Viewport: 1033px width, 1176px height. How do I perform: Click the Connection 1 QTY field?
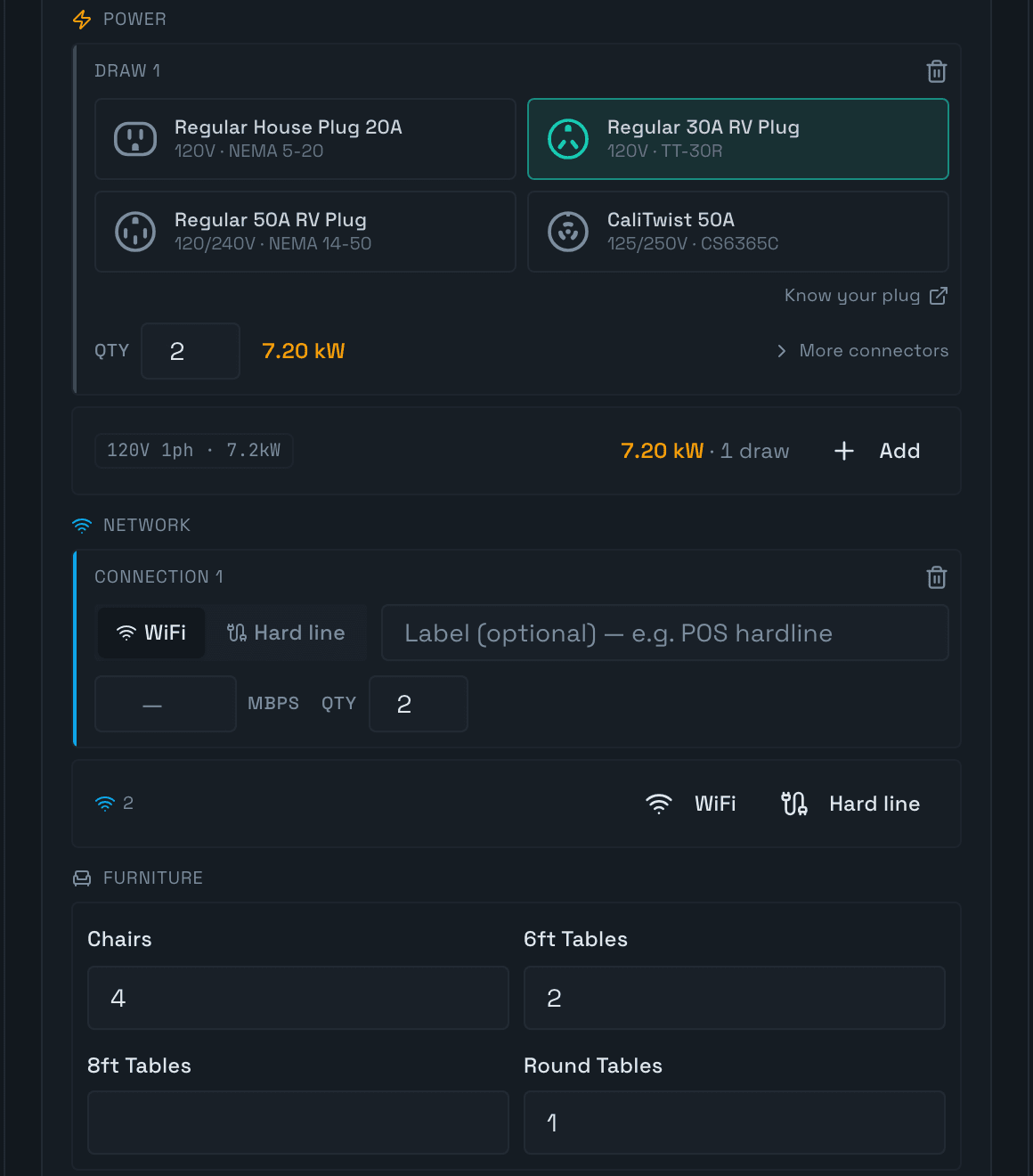(419, 704)
